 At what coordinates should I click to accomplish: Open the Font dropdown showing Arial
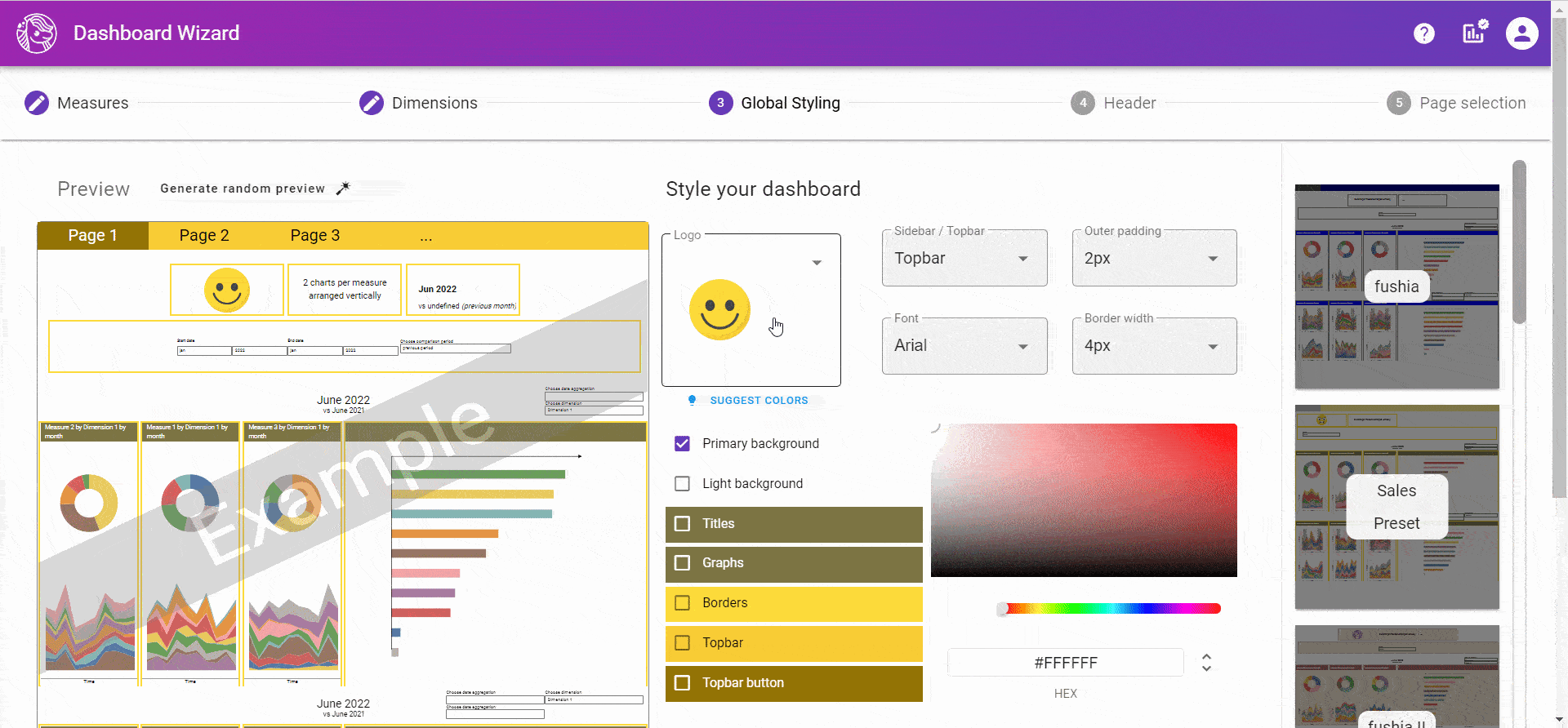pyautogui.click(x=964, y=346)
